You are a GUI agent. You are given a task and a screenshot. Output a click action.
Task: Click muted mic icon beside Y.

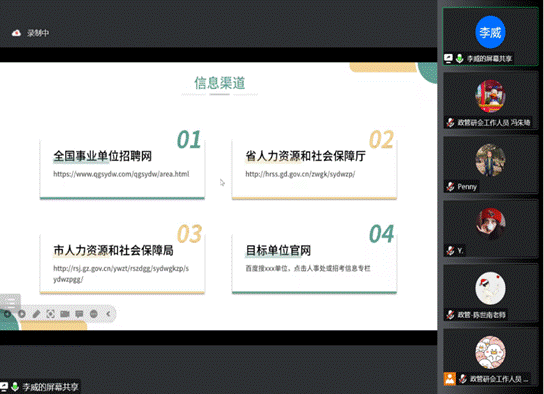coord(450,250)
